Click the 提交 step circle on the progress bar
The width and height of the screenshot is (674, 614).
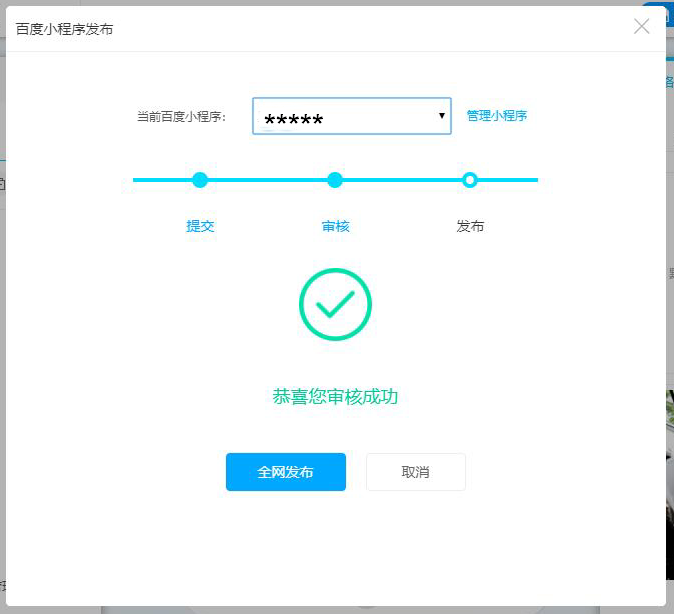(200, 180)
